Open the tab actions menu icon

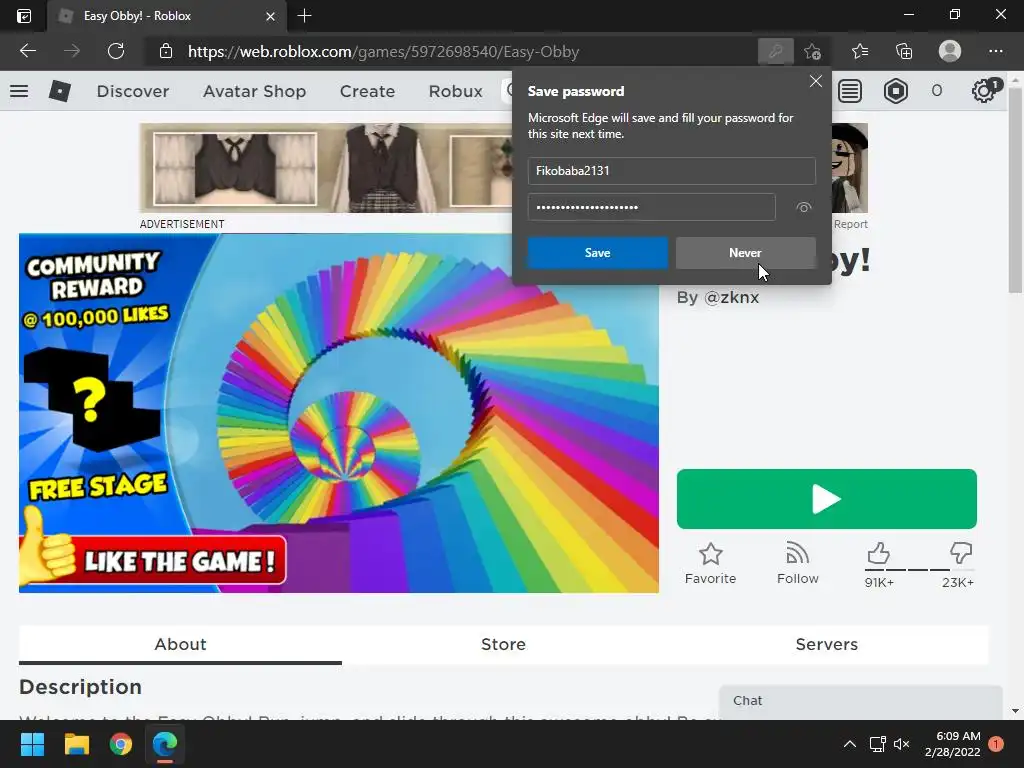click(24, 16)
